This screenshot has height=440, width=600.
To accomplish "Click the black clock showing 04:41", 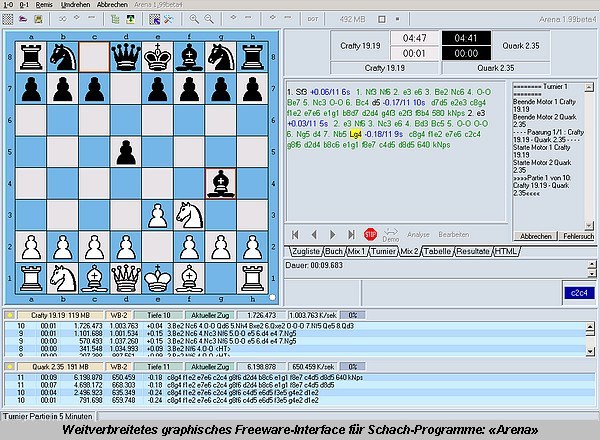I will 466,38.
